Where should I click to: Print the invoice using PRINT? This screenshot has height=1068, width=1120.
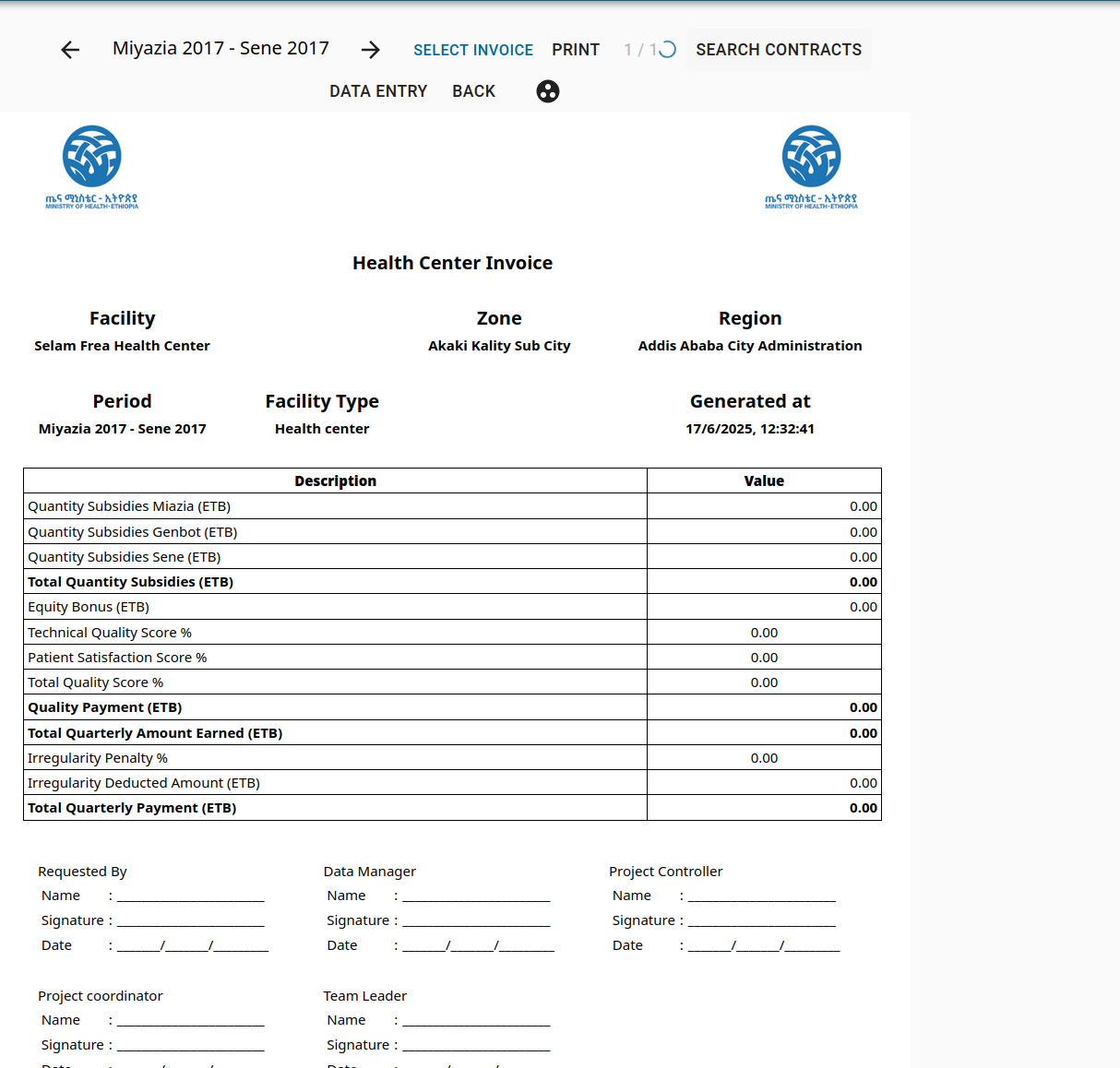[x=576, y=50]
